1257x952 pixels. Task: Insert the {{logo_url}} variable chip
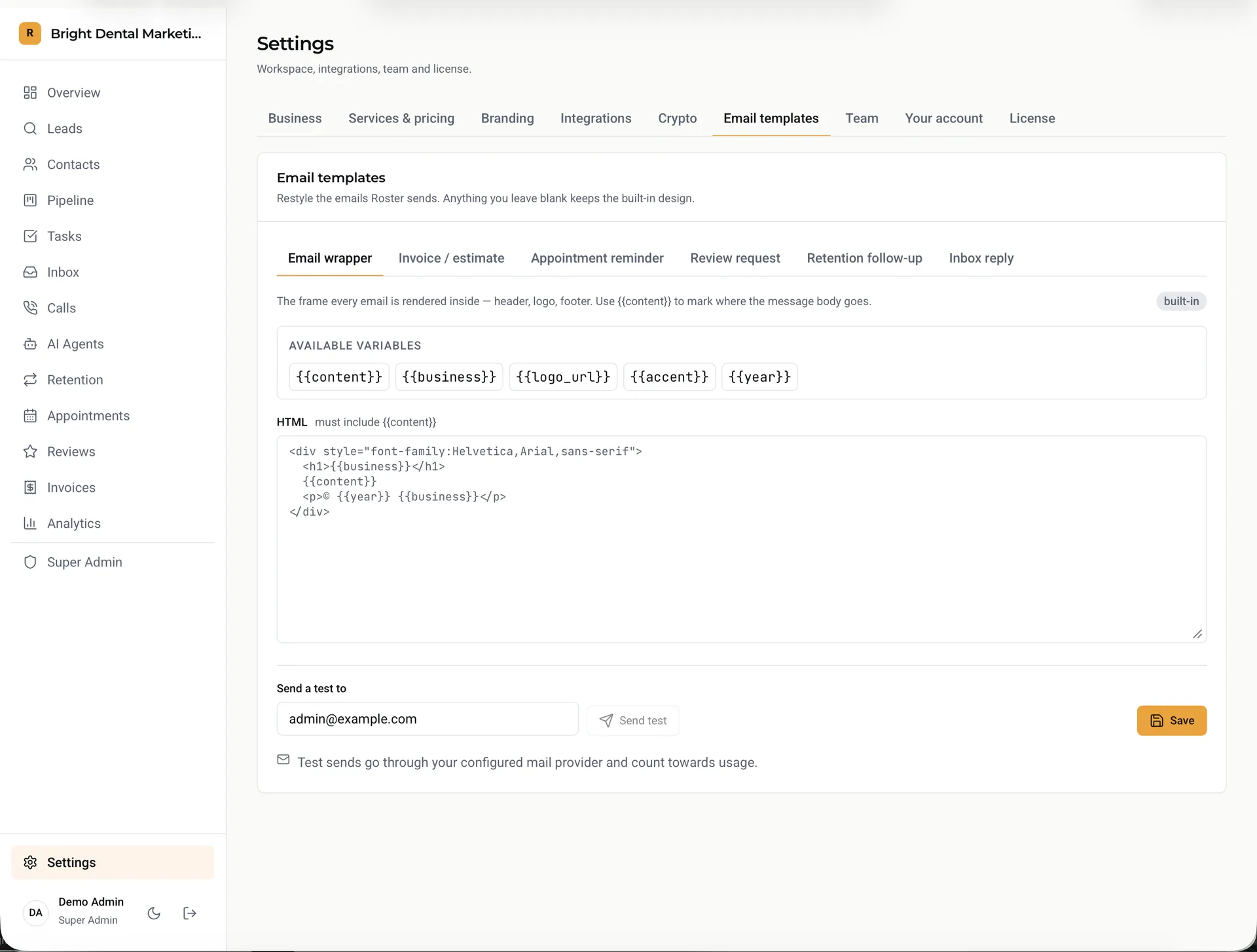pos(563,377)
